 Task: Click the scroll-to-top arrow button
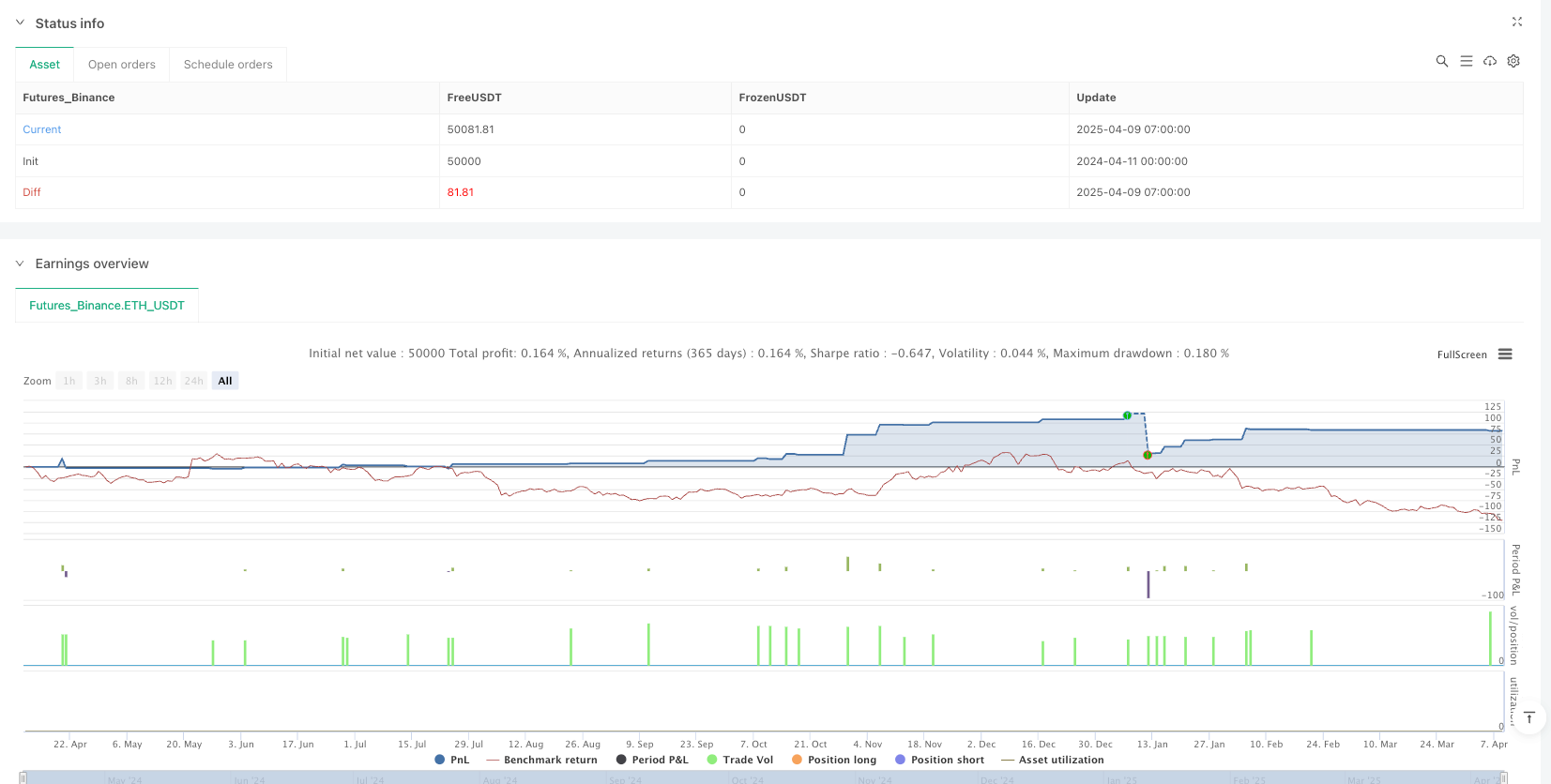1529,718
